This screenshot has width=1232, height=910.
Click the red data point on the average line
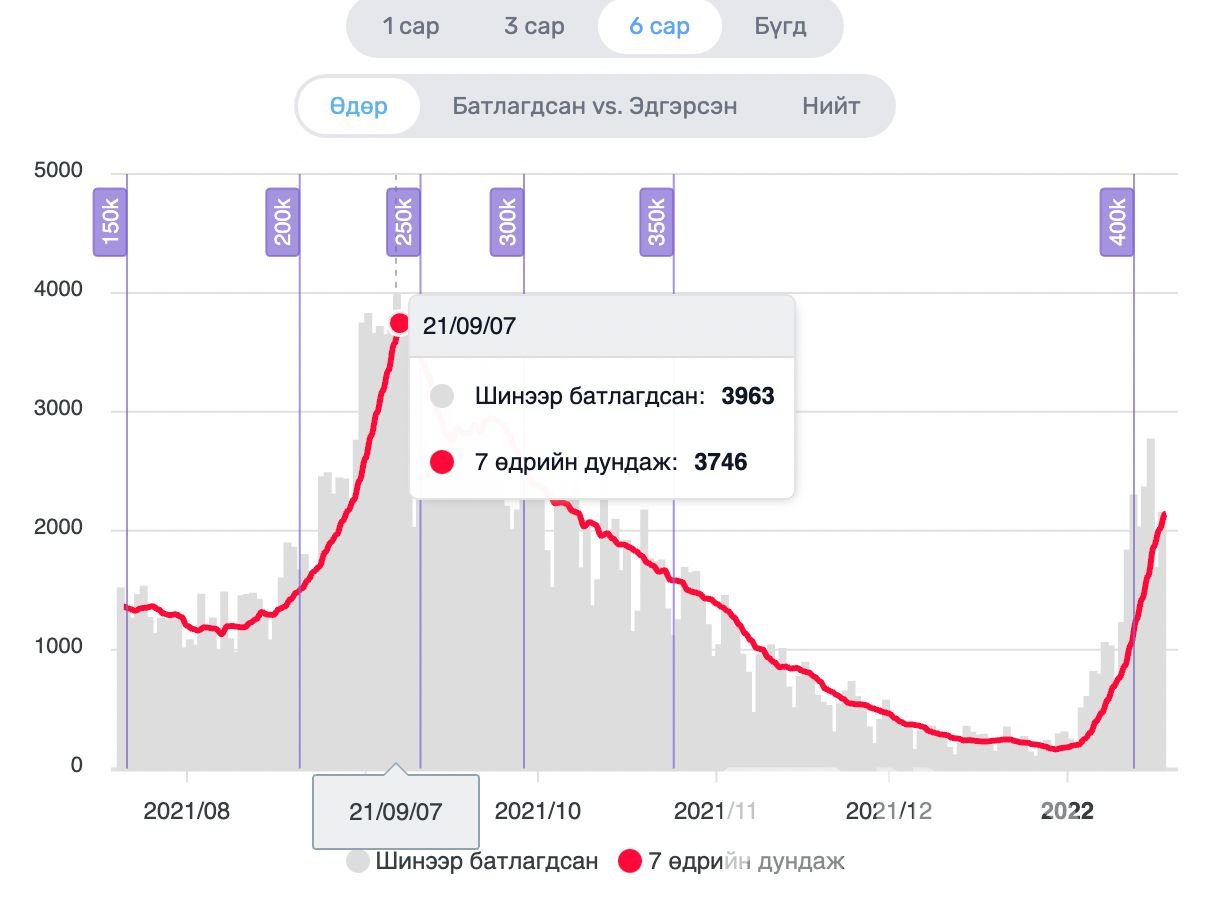click(400, 323)
